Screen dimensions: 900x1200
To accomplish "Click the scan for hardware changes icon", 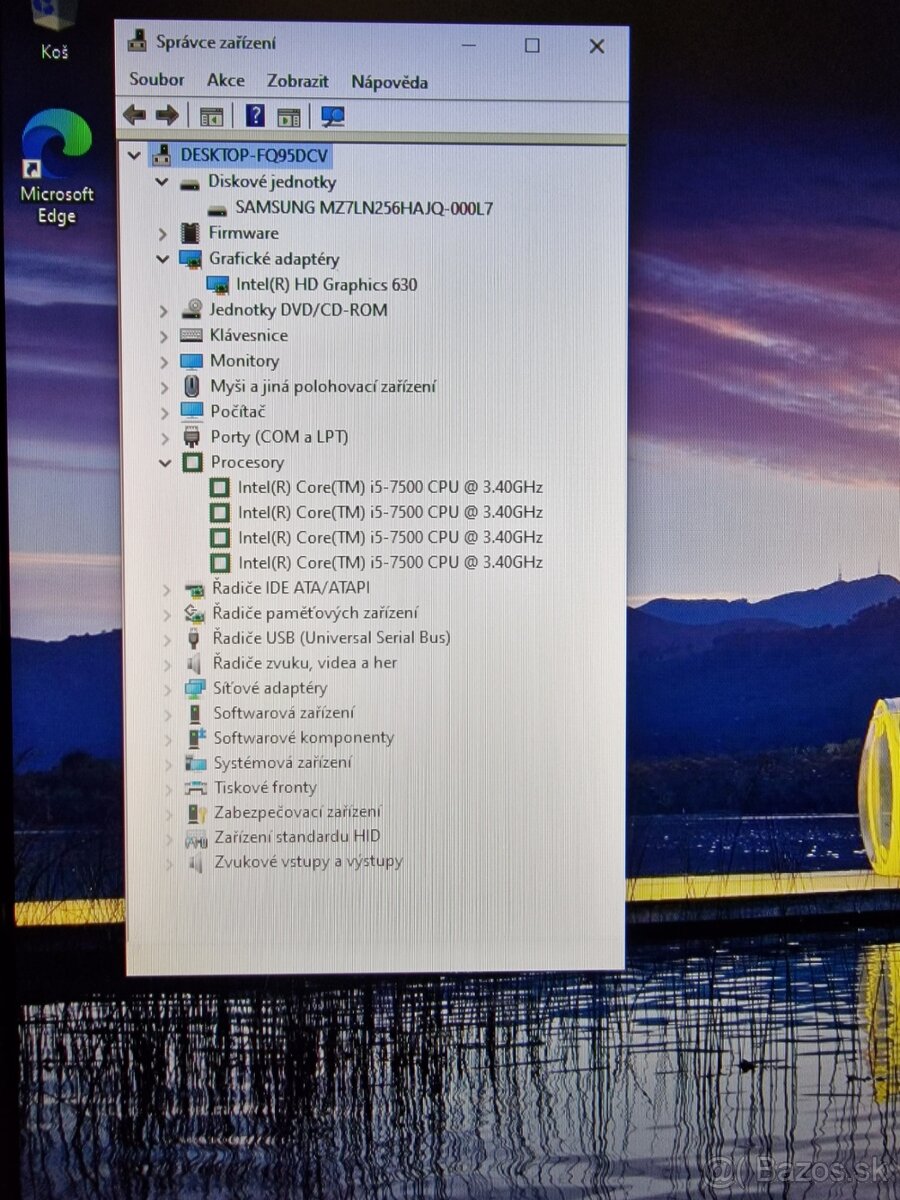I will [x=332, y=115].
